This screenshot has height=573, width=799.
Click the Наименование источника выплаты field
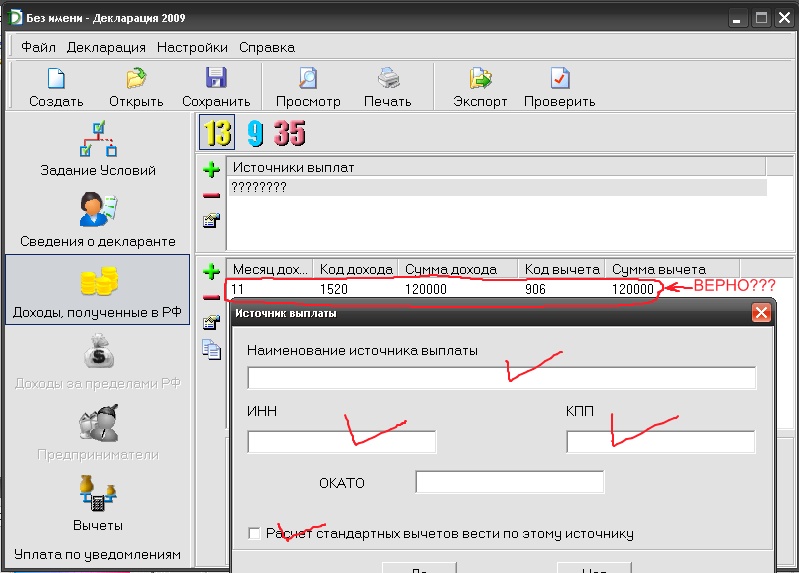(x=501, y=378)
